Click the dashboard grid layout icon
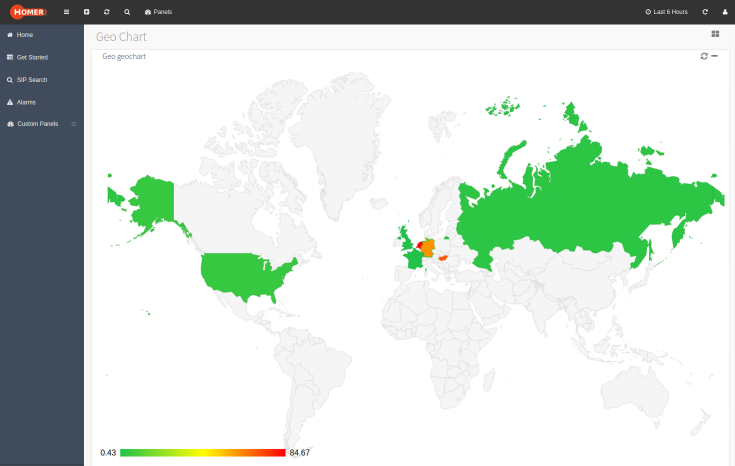This screenshot has width=735, height=466. (x=715, y=34)
